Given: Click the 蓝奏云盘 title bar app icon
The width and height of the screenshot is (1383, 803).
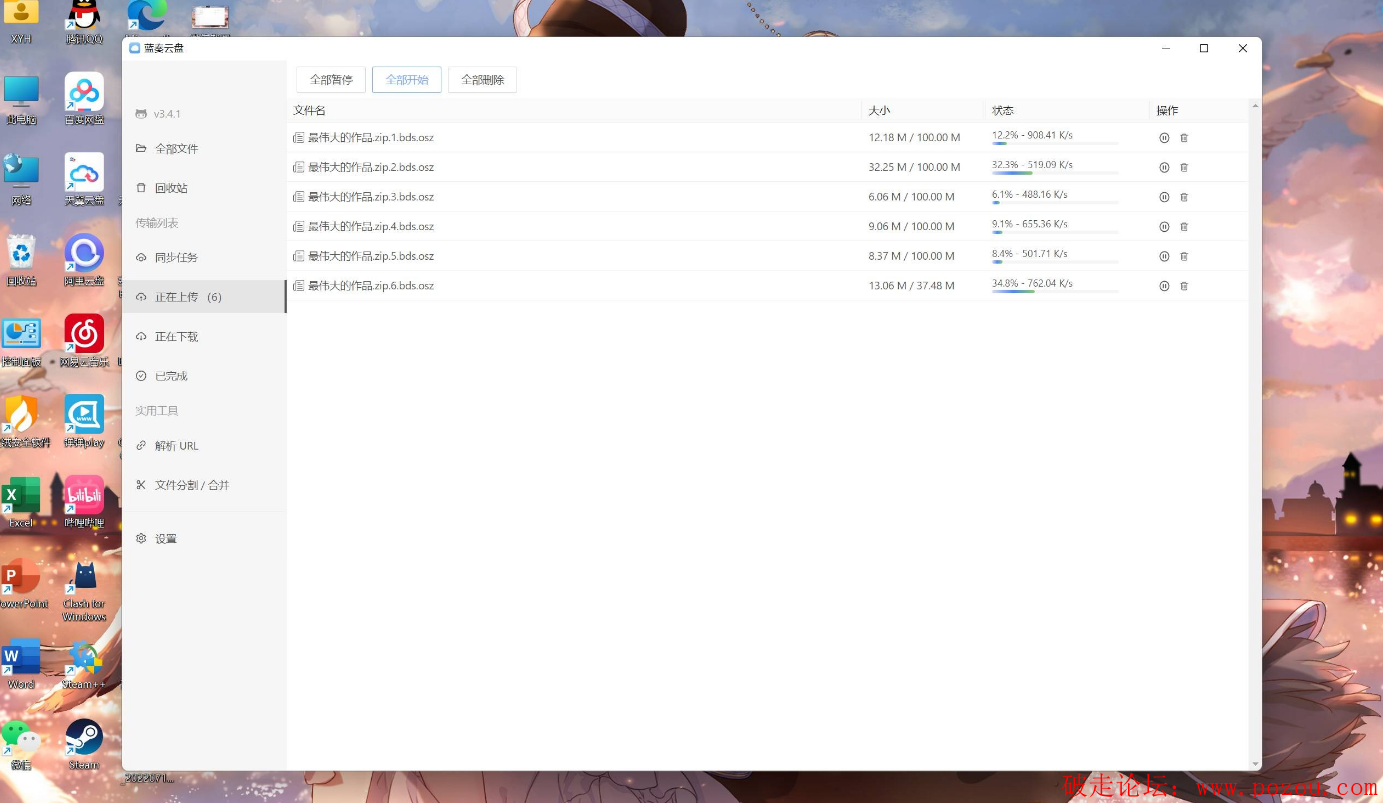Looking at the screenshot, I should tap(135, 48).
